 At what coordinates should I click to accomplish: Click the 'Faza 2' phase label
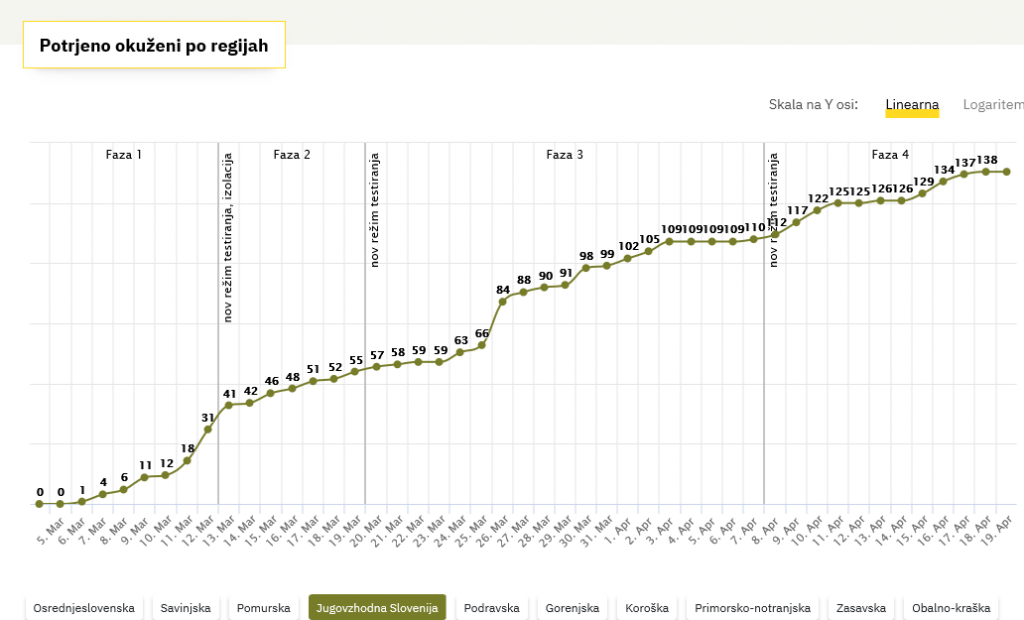coord(292,155)
